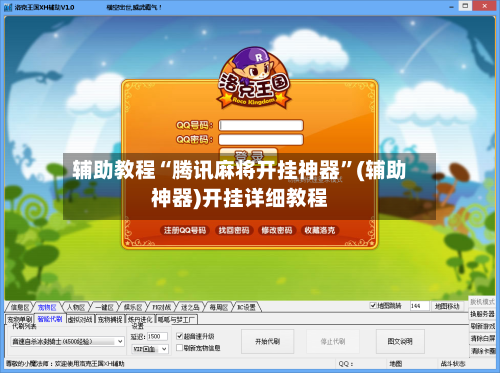Click the 清除白屏 button
Screen dimensions: 500x373
pyautogui.click(x=482, y=339)
